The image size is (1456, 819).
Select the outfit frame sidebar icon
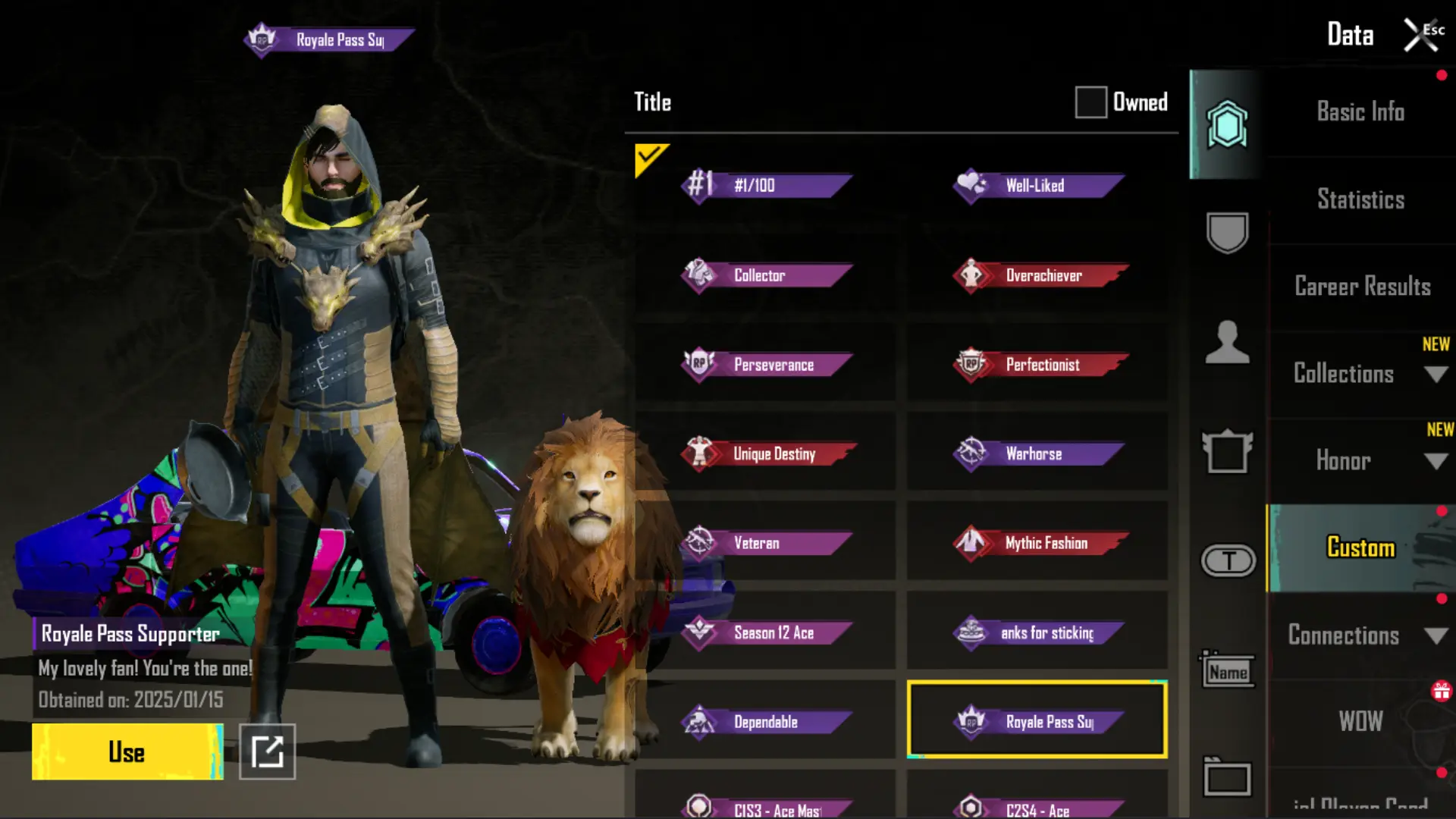[1227, 451]
